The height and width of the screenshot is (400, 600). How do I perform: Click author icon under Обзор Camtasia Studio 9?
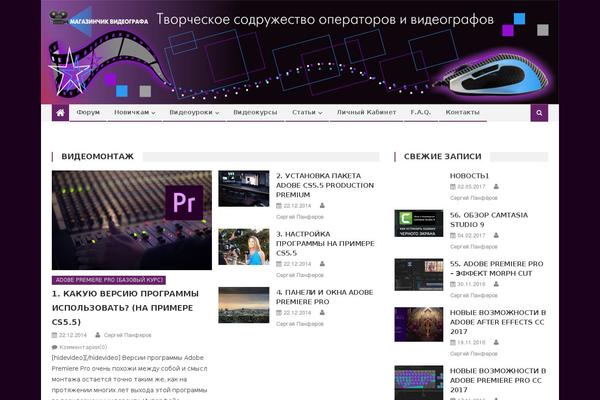click(496, 235)
